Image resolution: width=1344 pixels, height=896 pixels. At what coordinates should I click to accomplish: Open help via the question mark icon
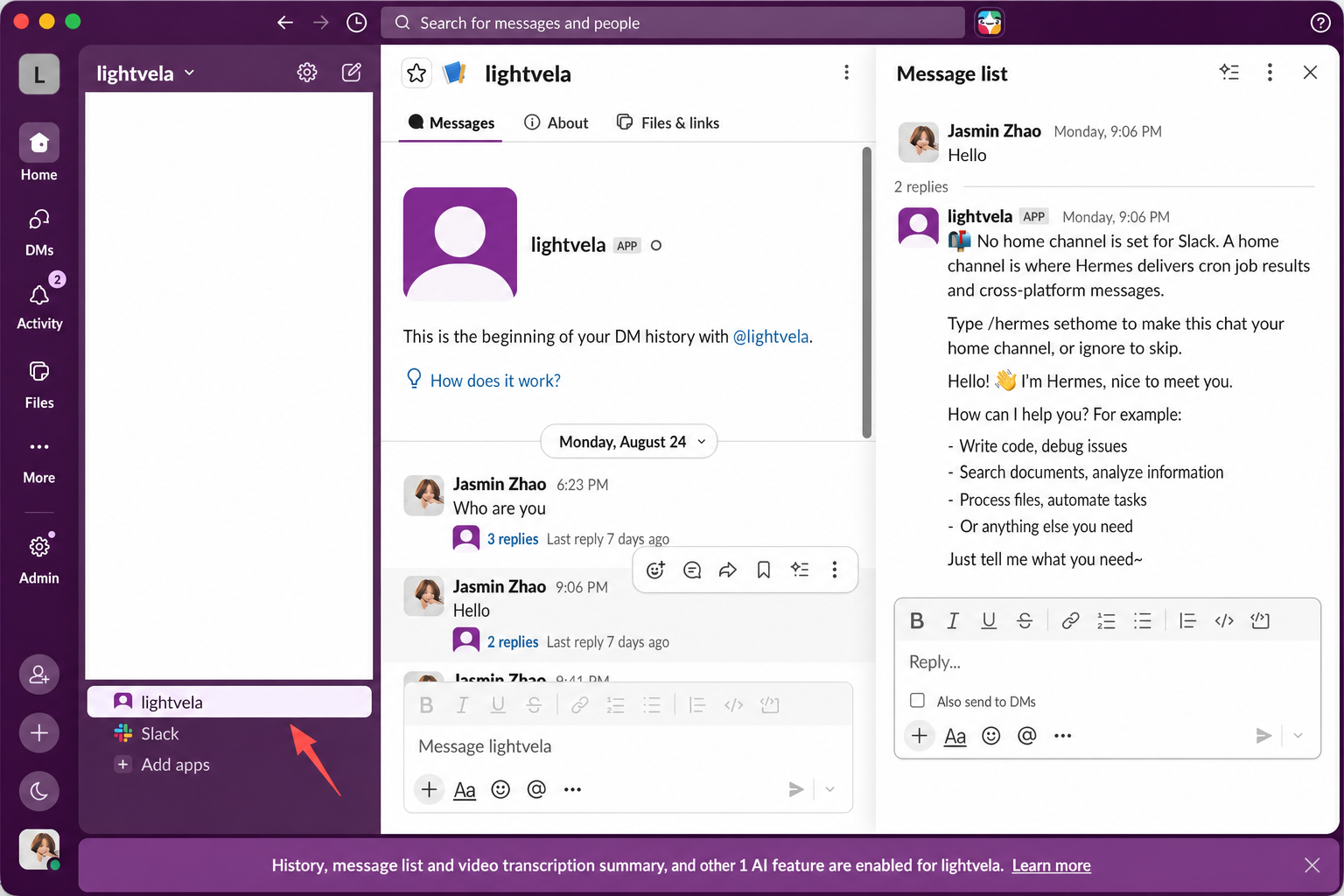pyautogui.click(x=1320, y=23)
